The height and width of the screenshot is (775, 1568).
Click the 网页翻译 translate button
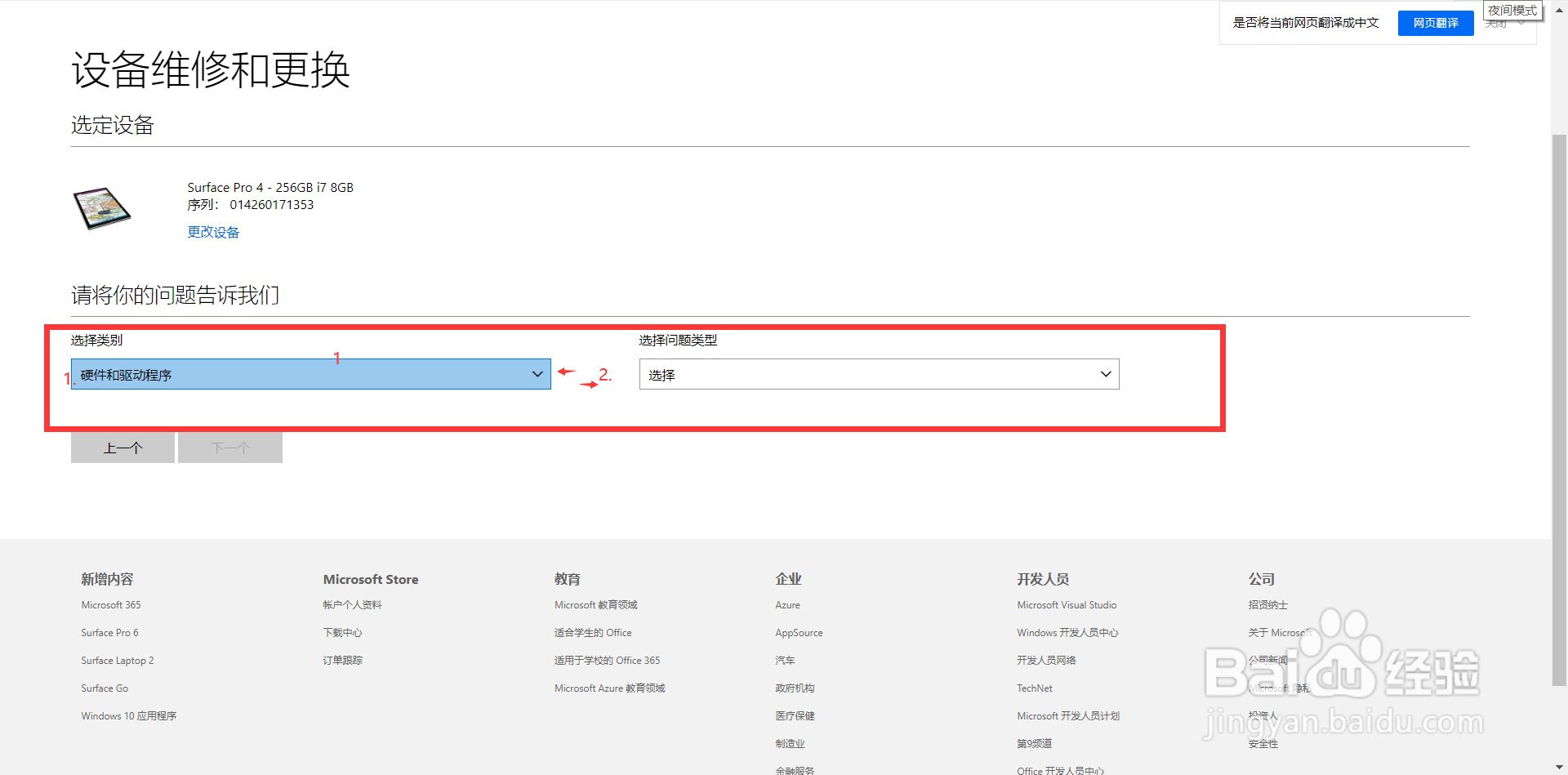click(x=1436, y=23)
